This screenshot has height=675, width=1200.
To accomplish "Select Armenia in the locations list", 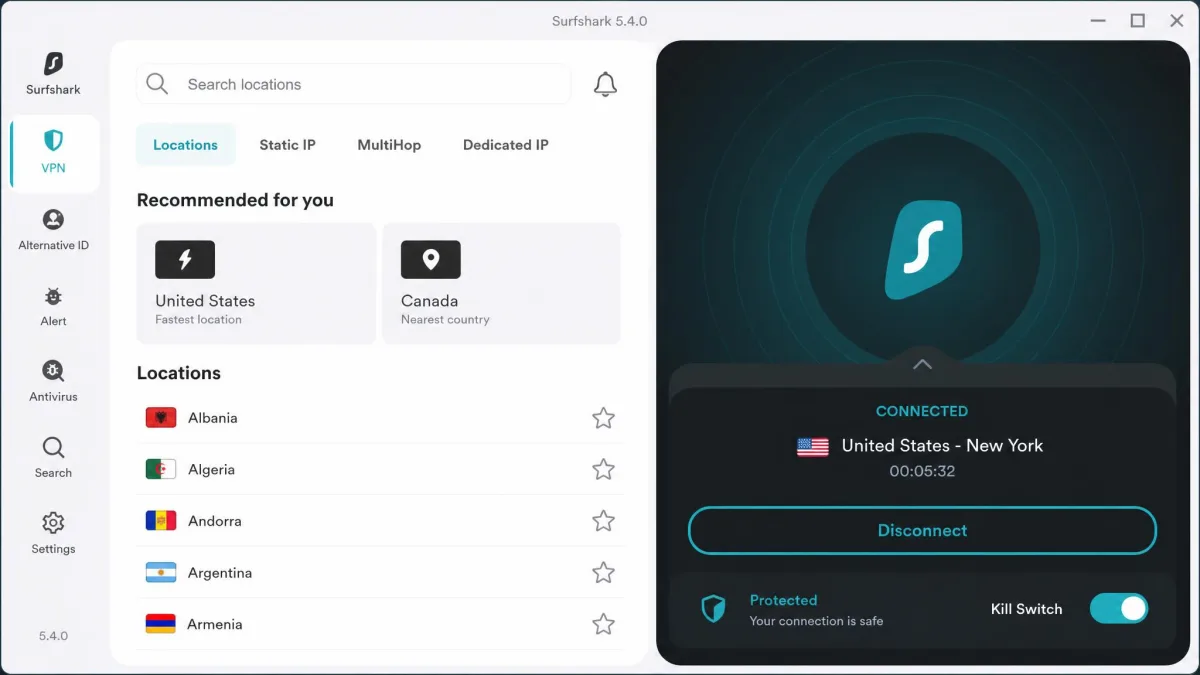I will coord(380,624).
